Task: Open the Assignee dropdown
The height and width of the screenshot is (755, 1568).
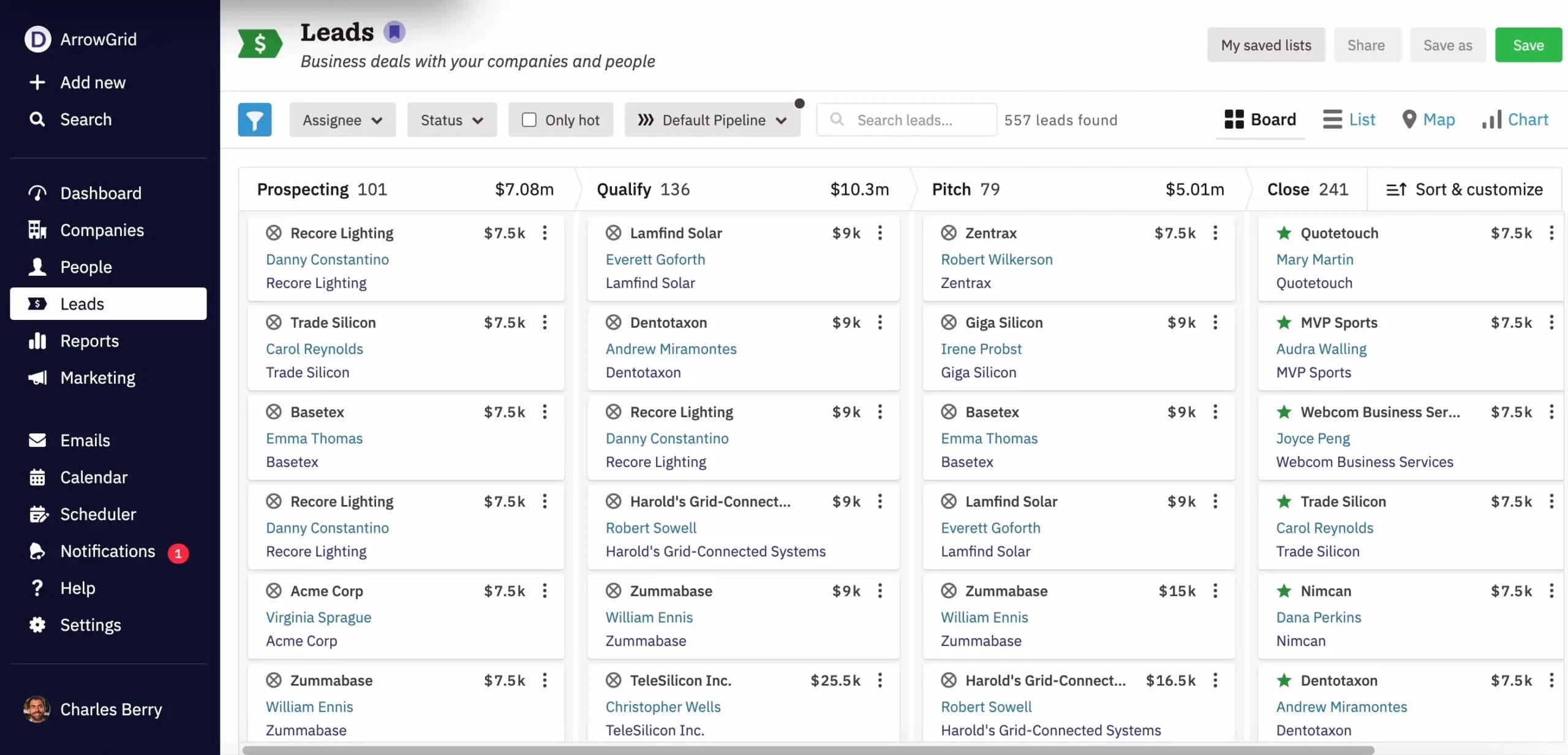Action: 342,120
